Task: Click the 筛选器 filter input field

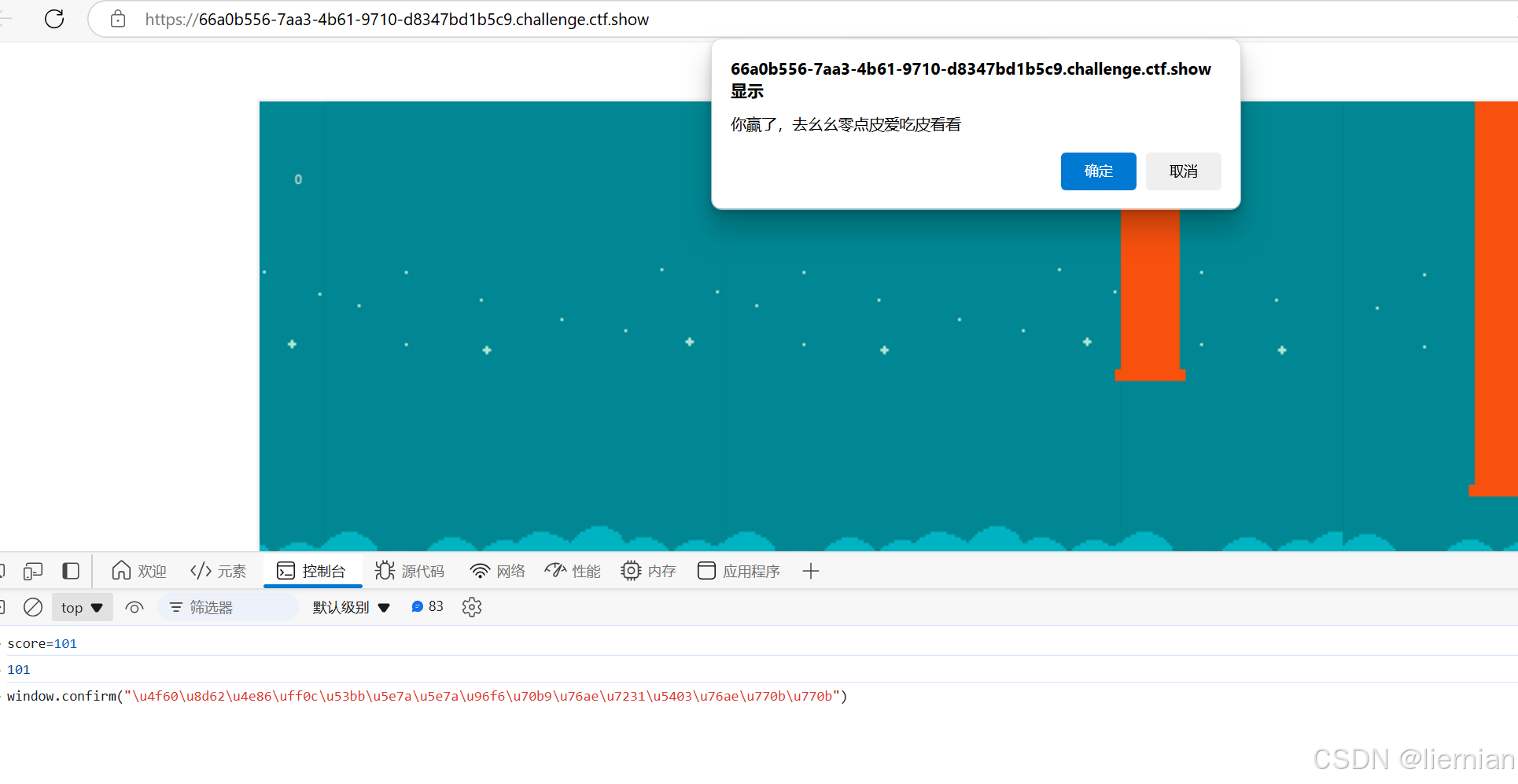Action: click(228, 607)
